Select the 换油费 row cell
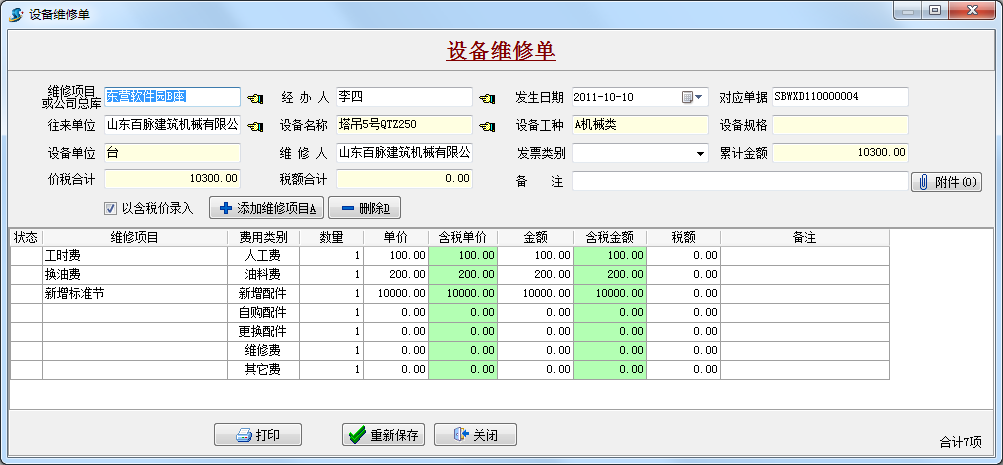Image resolution: width=1003 pixels, height=465 pixels. click(x=135, y=274)
